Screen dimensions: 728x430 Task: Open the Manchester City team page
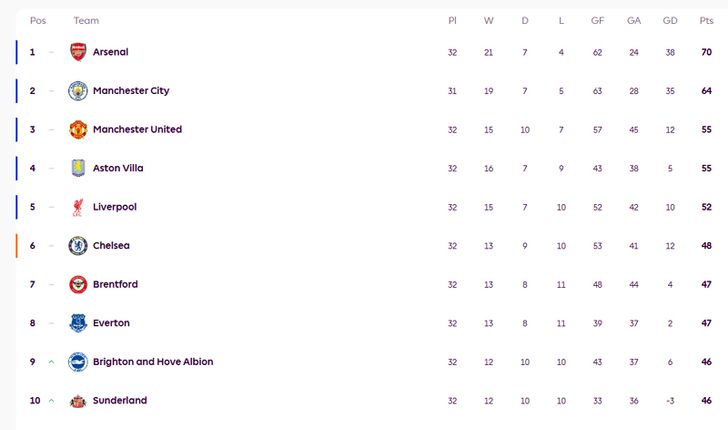coord(131,91)
